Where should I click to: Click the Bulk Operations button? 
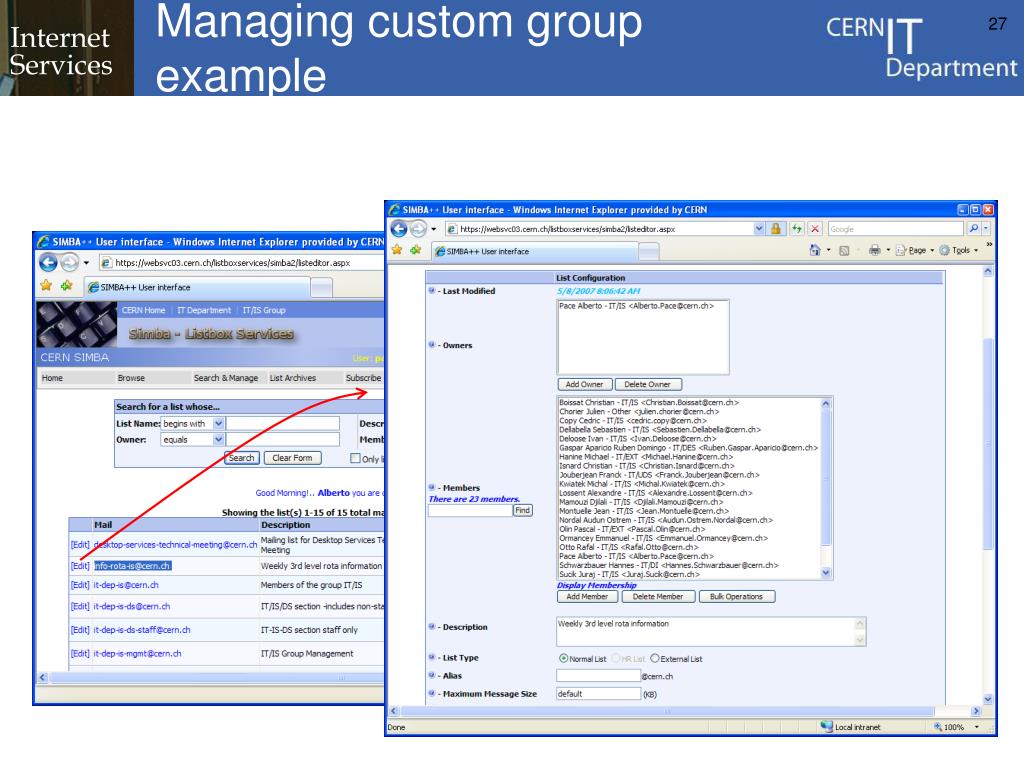click(737, 596)
